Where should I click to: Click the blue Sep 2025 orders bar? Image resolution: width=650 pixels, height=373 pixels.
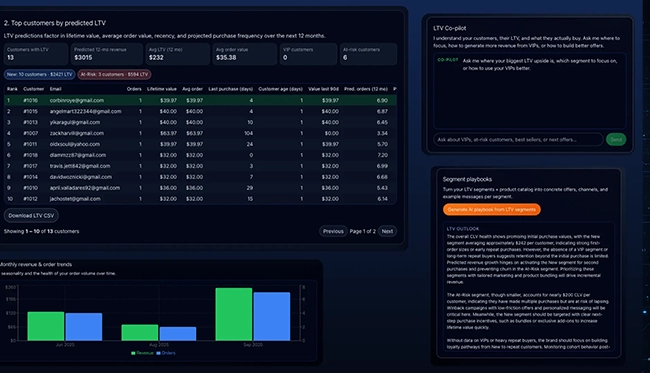point(272,317)
